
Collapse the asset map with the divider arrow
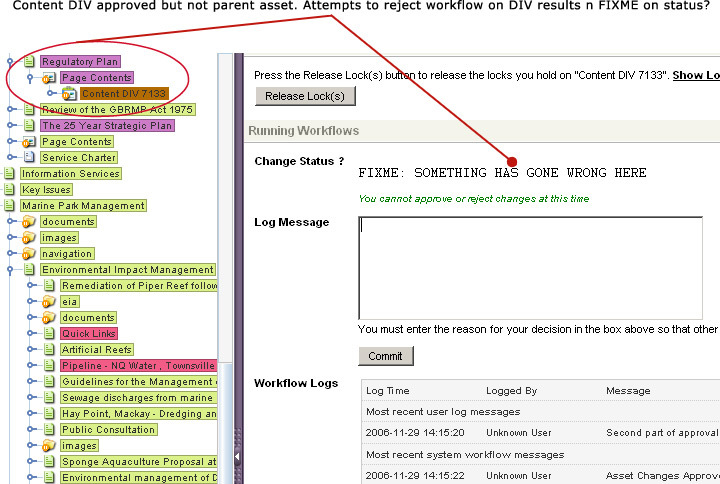[237, 456]
